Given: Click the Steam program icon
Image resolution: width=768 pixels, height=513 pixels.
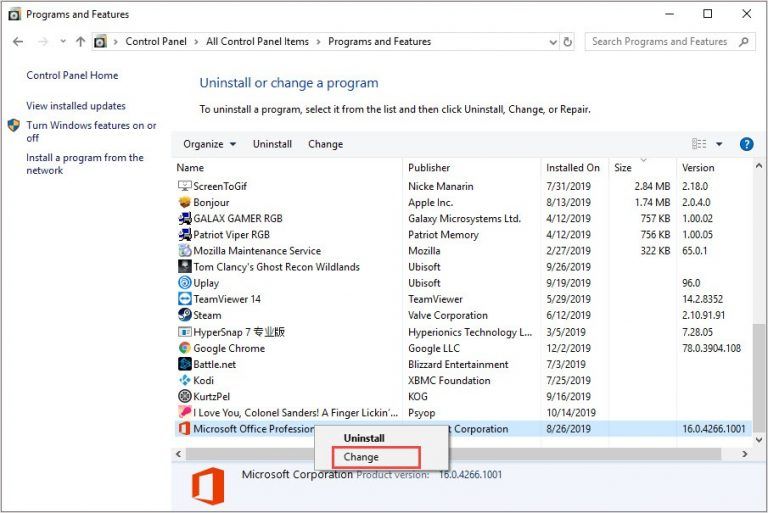Looking at the screenshot, I should [x=184, y=315].
